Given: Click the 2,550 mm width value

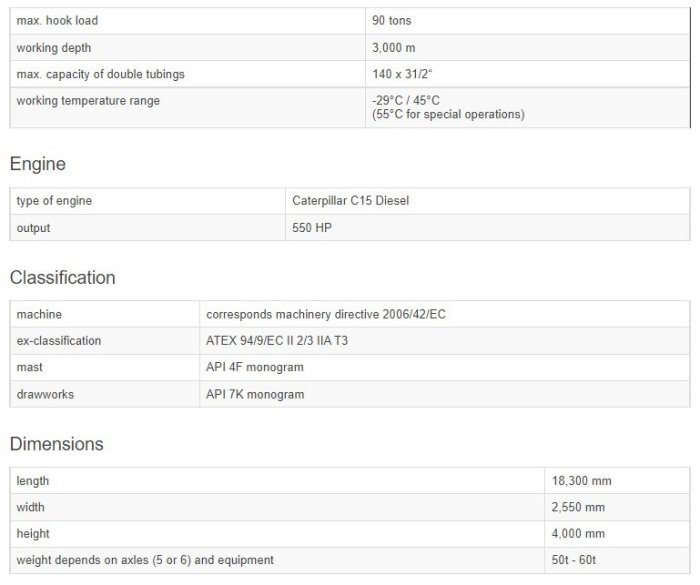Looking at the screenshot, I should pos(579,507).
